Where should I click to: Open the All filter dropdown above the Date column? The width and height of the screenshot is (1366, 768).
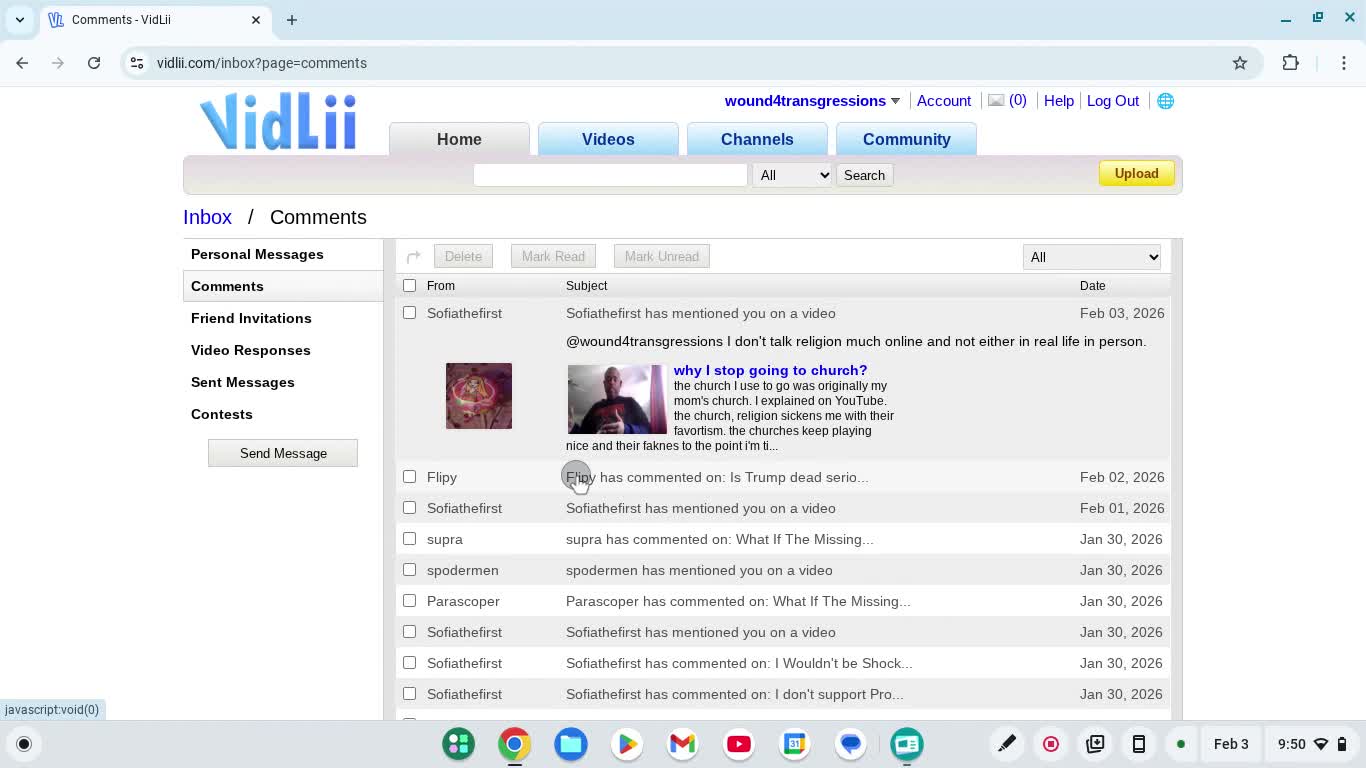click(x=1092, y=256)
